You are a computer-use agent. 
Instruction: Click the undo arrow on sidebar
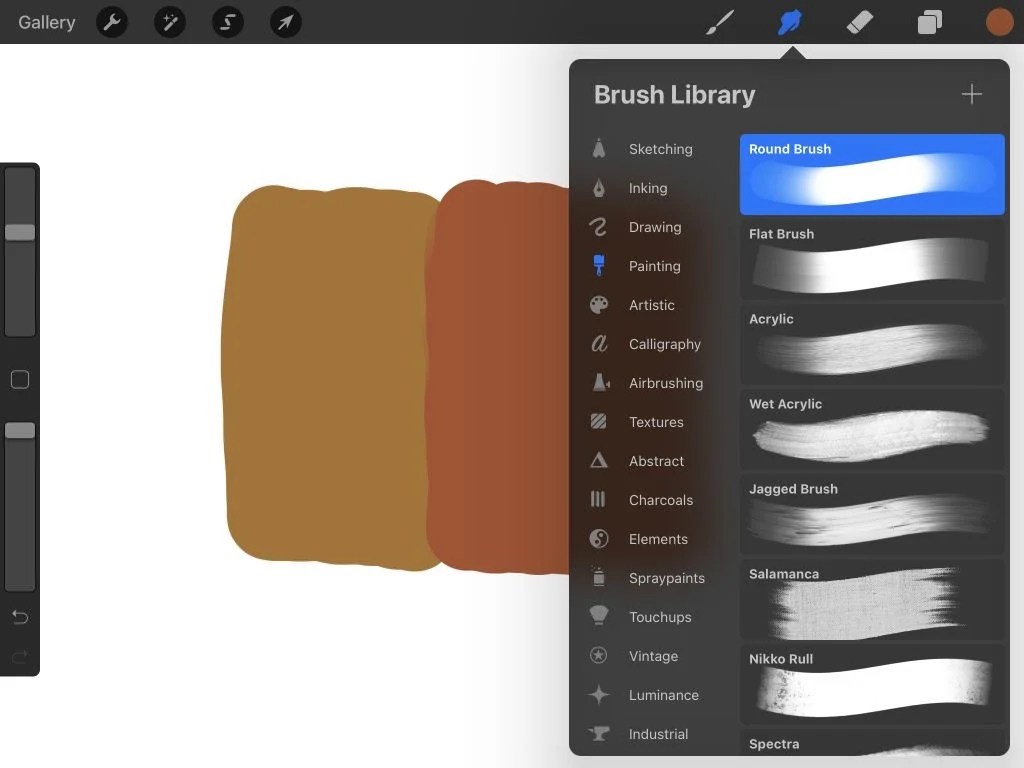click(20, 617)
